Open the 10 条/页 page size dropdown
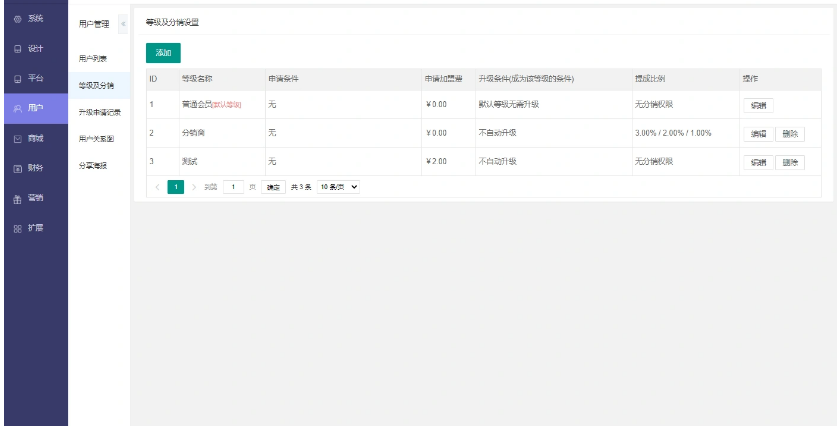Screen dimensions: 839x426 pyautogui.click(x=338, y=187)
